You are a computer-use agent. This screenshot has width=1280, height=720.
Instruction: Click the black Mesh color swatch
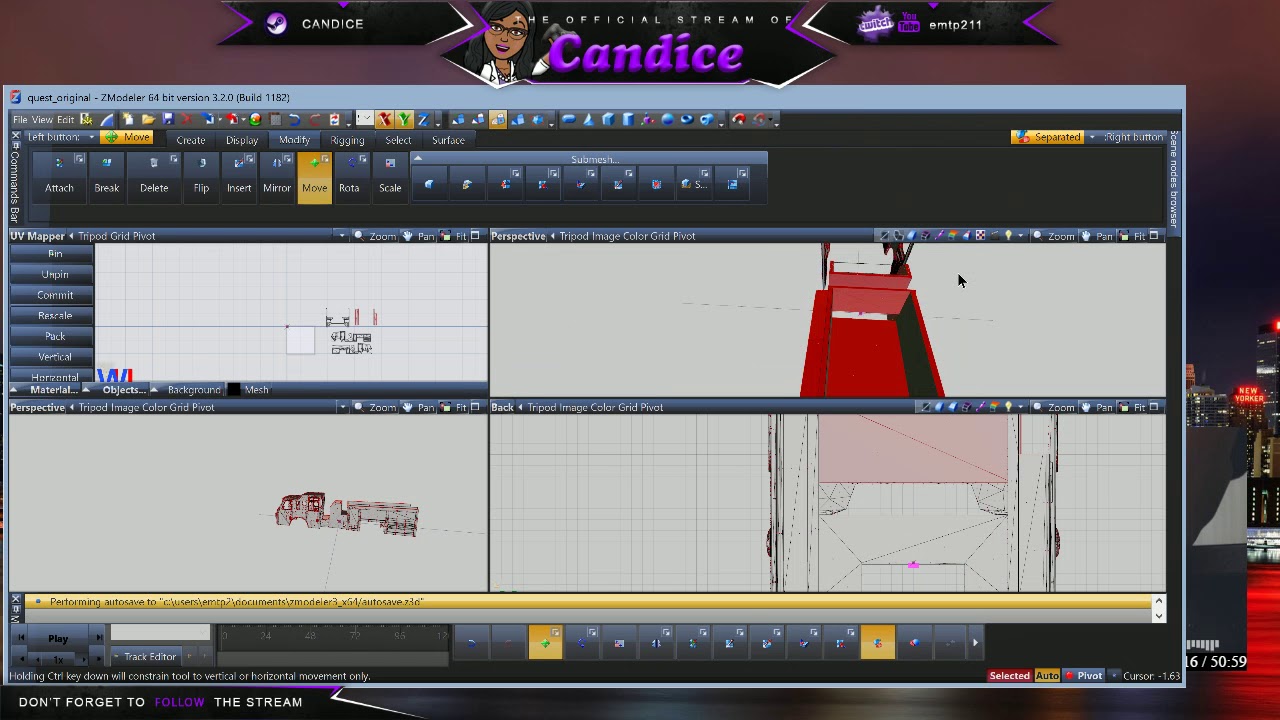234,390
